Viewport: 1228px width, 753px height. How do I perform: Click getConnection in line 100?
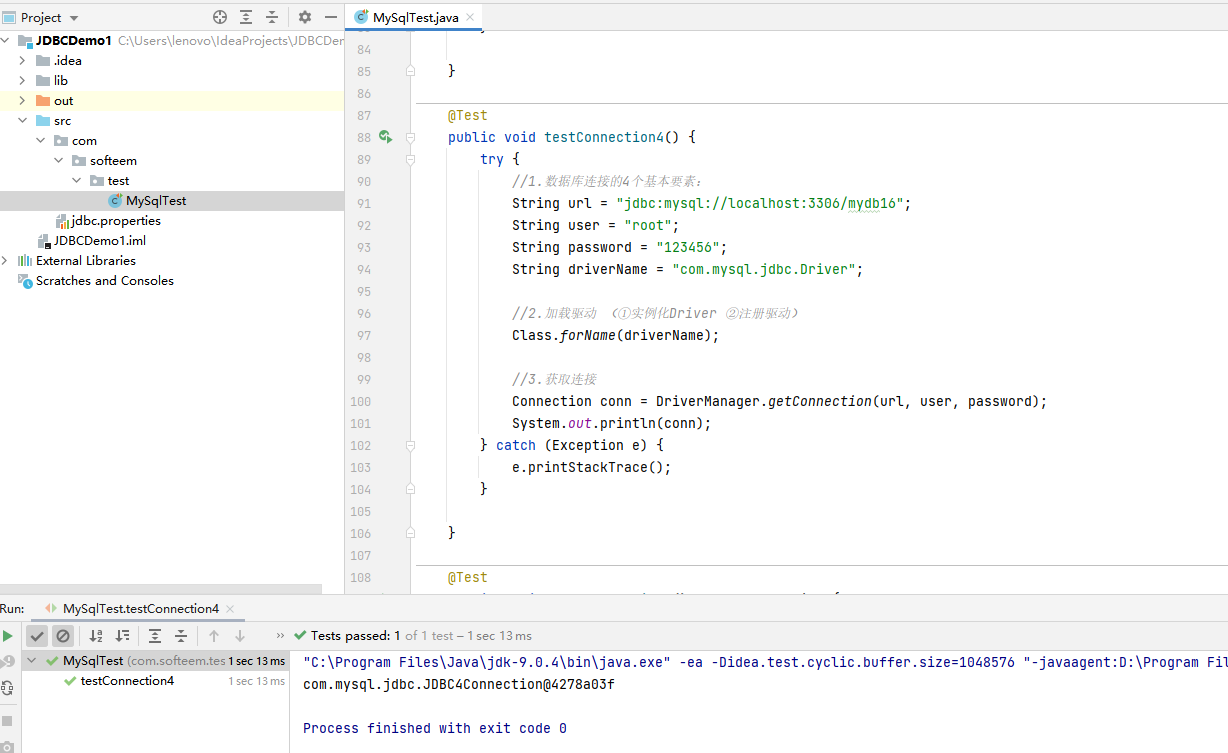(x=820, y=401)
